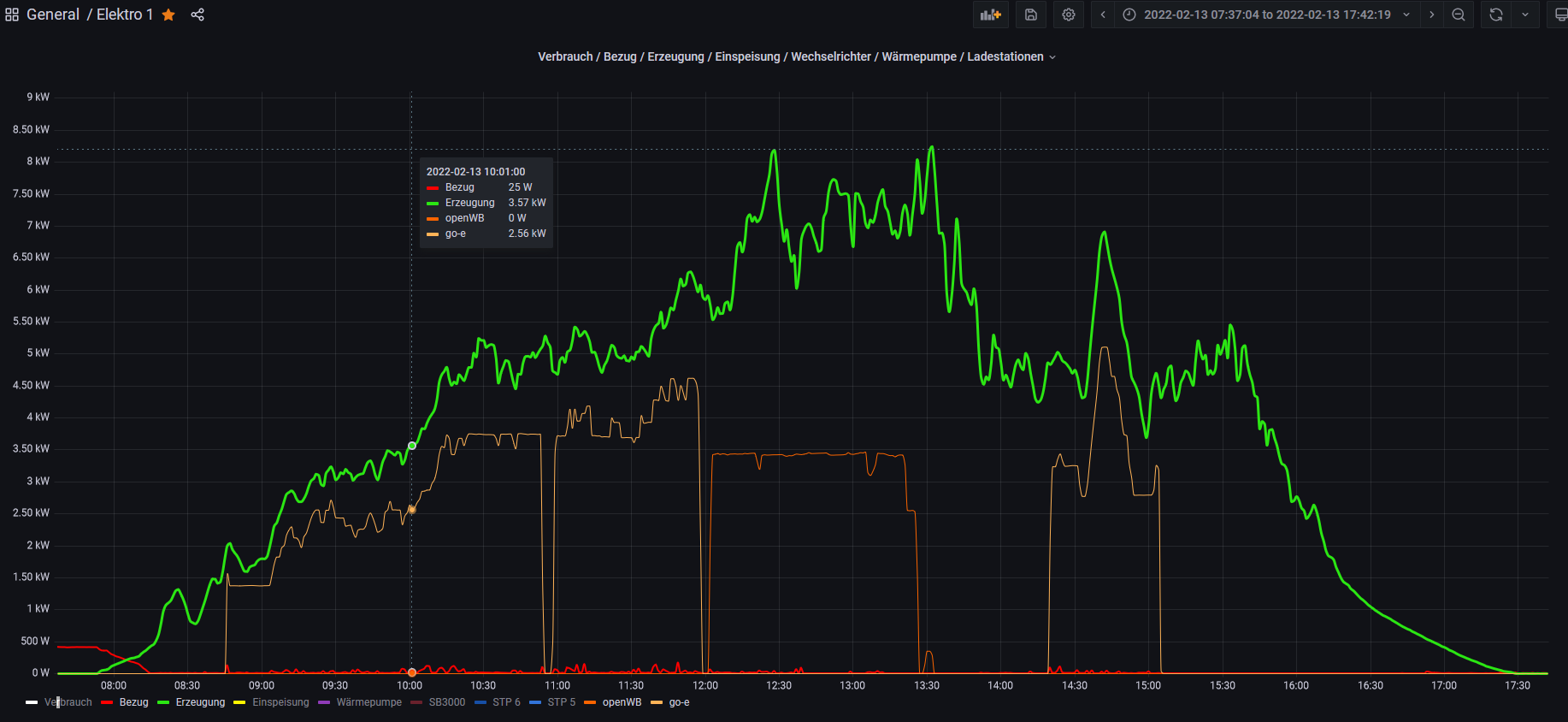Toggle Einspeisung series in legend
Image resolution: width=1568 pixels, height=722 pixels.
tap(280, 702)
